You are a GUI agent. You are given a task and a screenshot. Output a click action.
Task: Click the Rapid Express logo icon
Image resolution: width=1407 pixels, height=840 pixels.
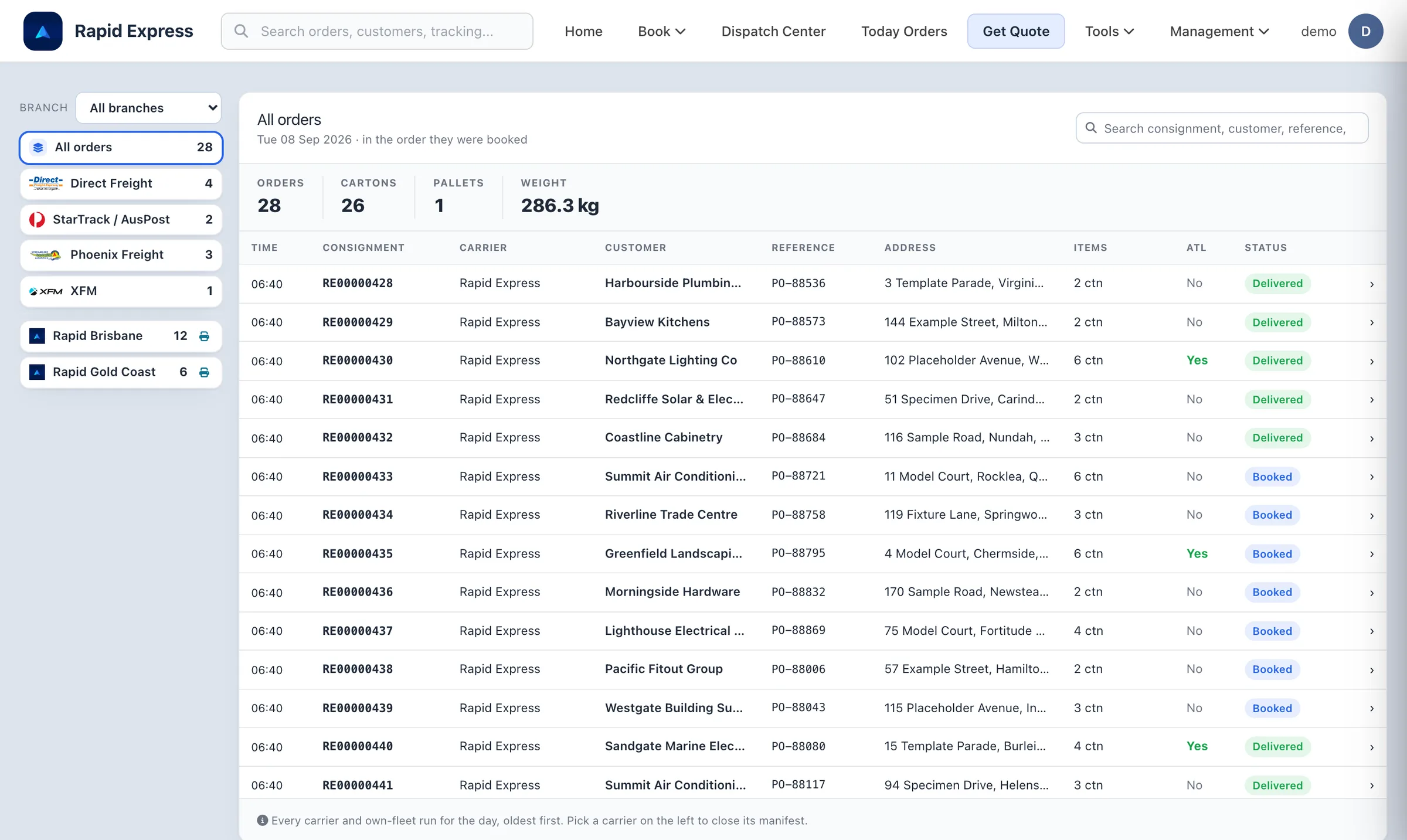click(43, 31)
